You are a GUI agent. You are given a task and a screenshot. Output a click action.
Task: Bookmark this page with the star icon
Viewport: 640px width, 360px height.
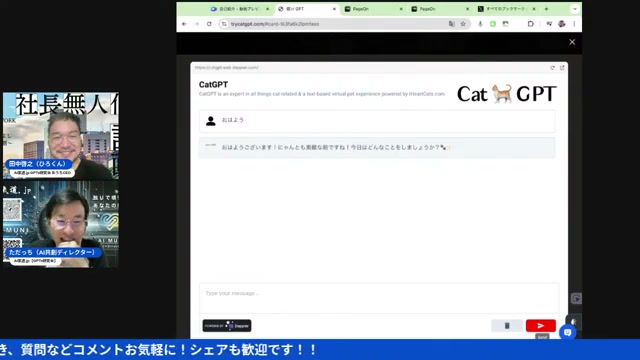(463, 24)
